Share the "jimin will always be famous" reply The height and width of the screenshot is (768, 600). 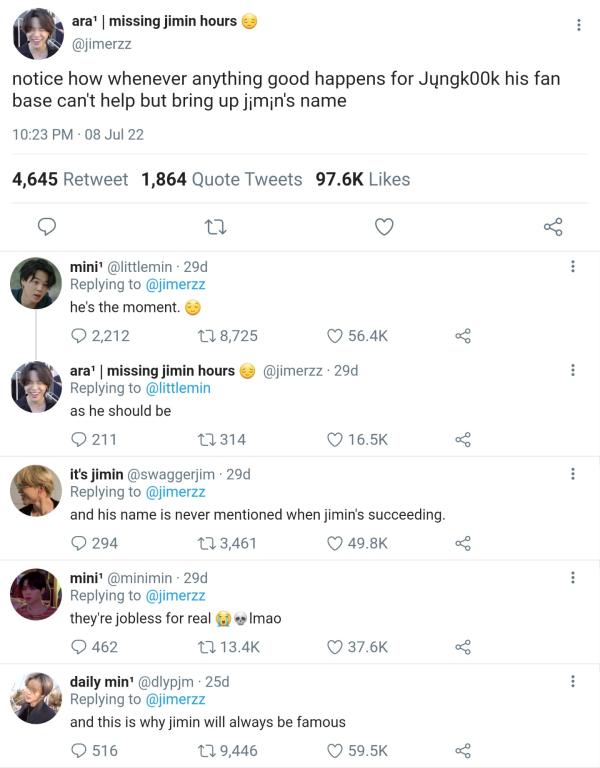[x=462, y=750]
